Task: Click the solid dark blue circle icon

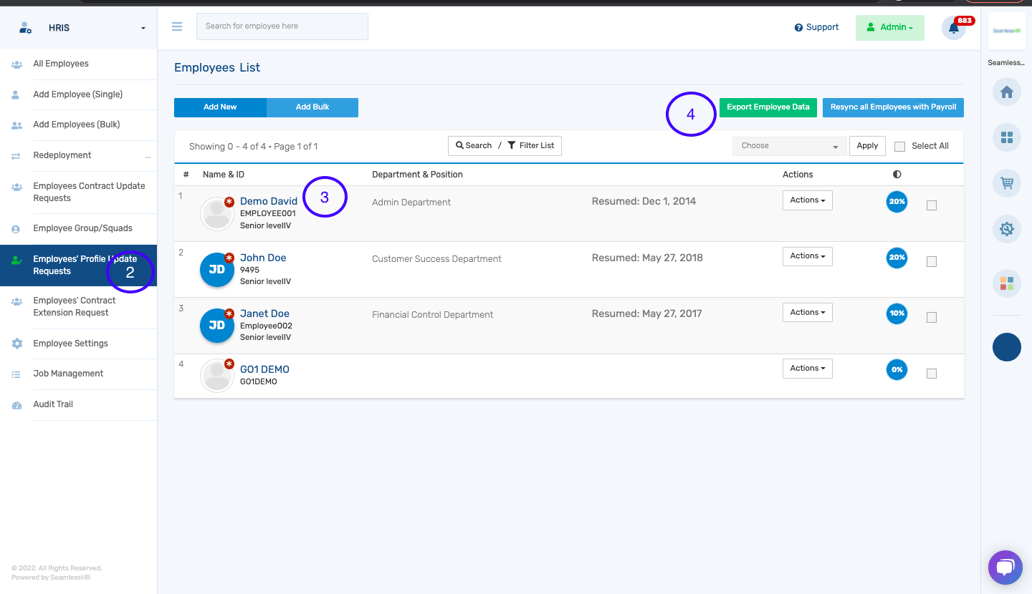Action: pos(1006,347)
